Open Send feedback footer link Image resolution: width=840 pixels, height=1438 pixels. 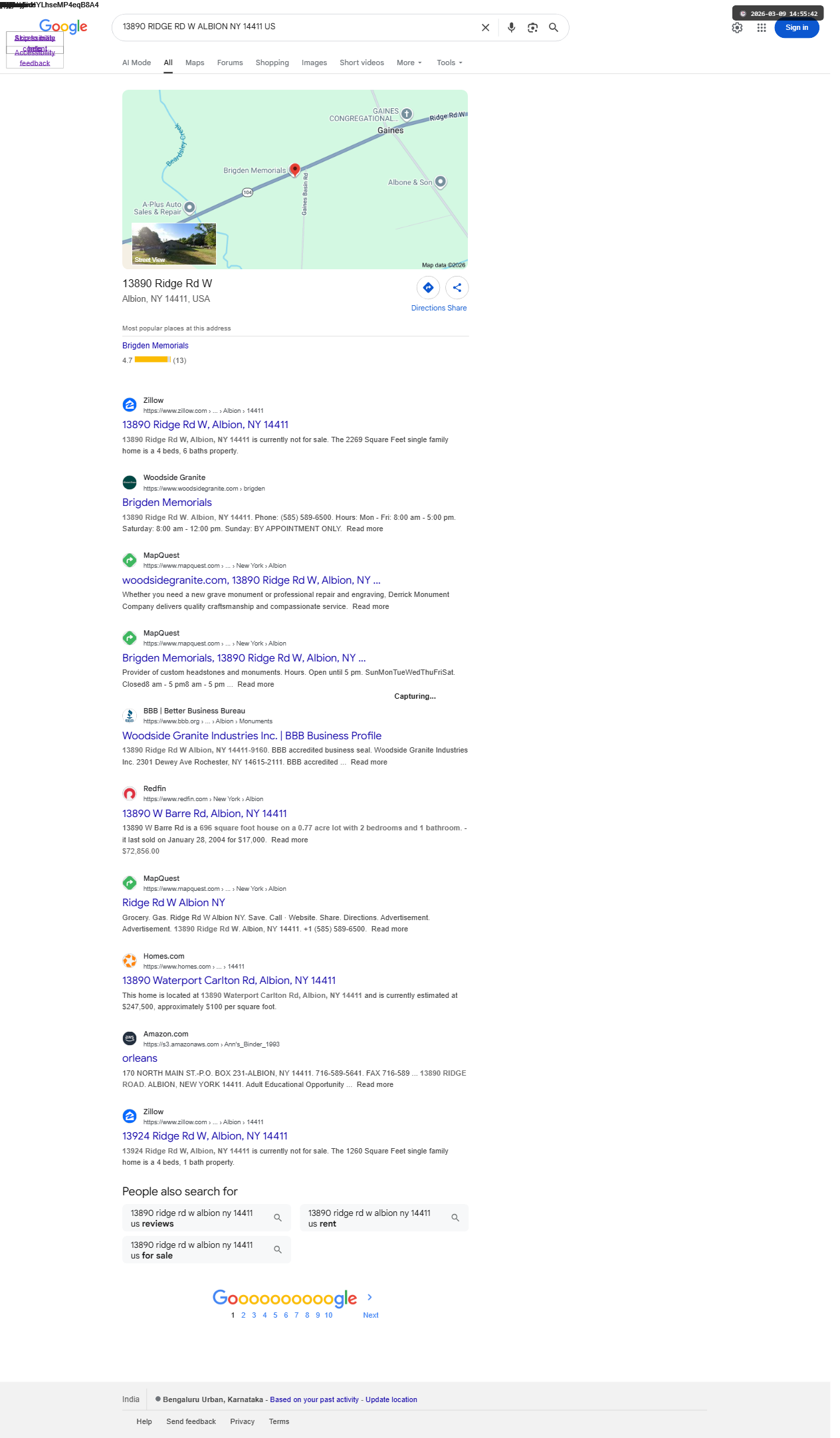(x=191, y=1421)
